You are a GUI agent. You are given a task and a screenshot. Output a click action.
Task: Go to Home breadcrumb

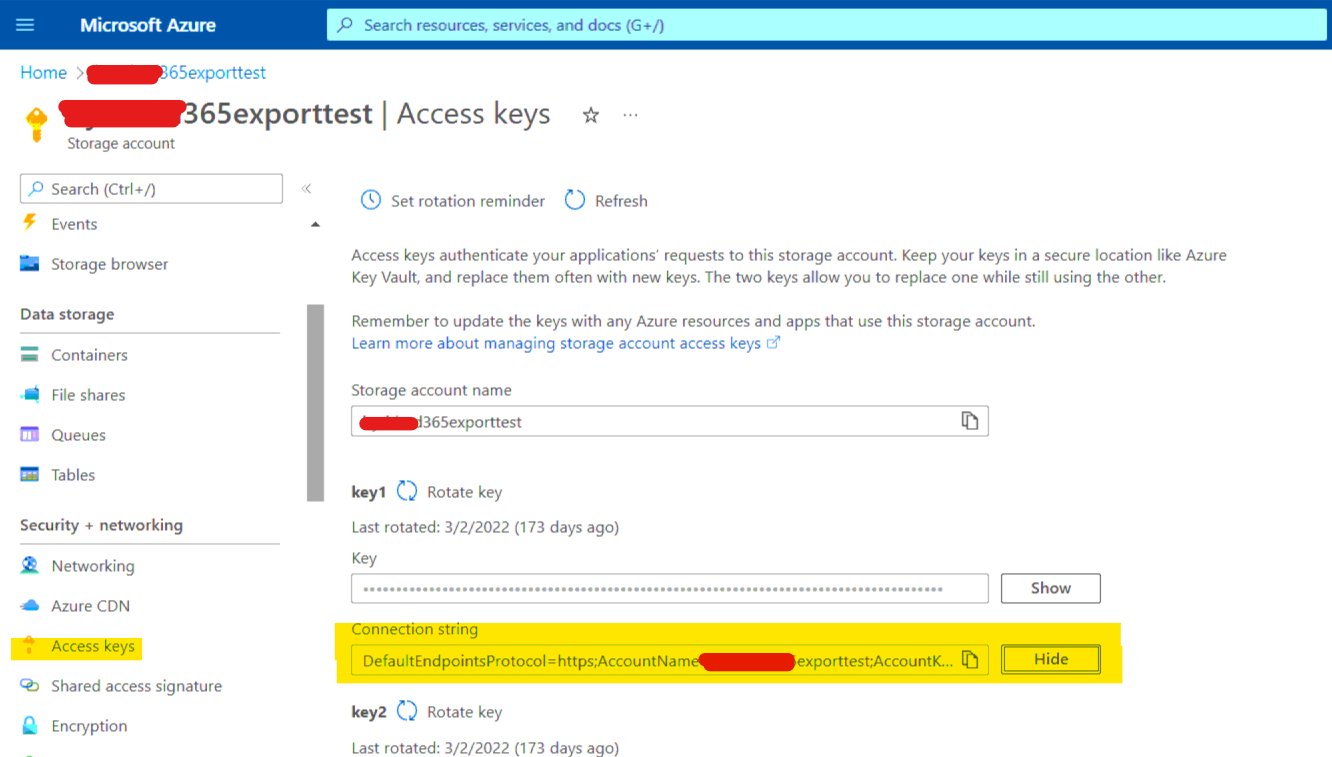tap(43, 73)
